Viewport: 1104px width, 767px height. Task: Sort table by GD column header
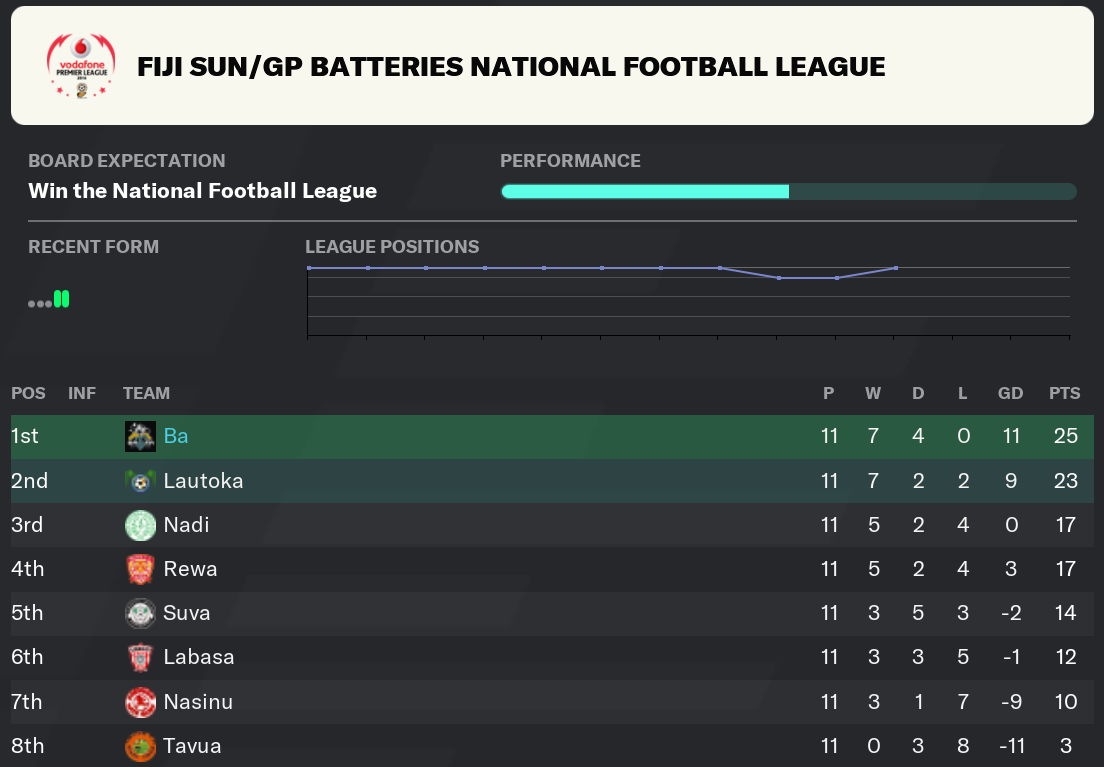coord(1010,393)
